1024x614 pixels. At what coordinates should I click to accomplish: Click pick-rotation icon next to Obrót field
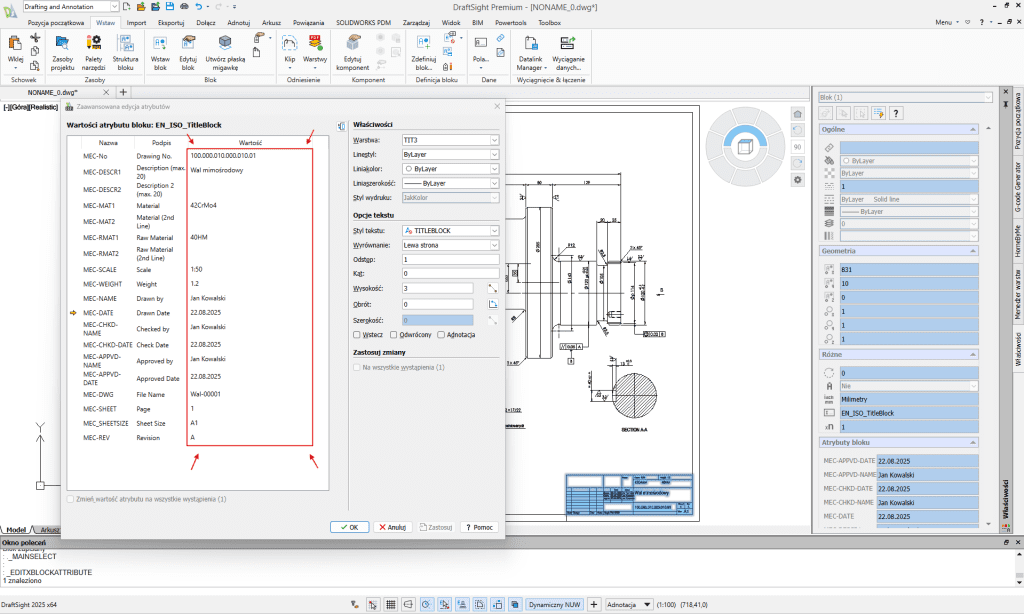(x=492, y=304)
